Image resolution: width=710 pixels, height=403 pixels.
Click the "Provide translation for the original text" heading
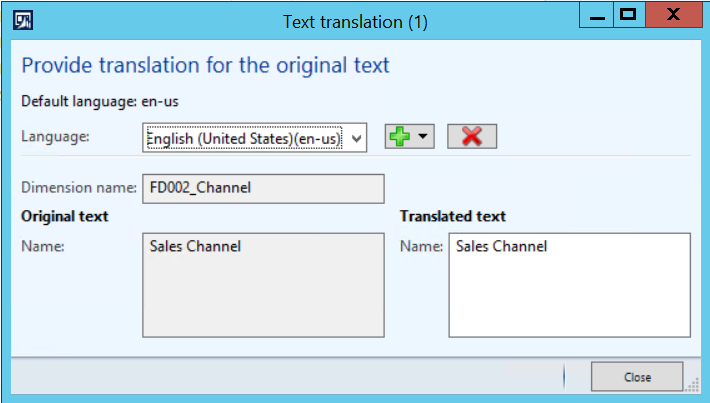(x=205, y=66)
